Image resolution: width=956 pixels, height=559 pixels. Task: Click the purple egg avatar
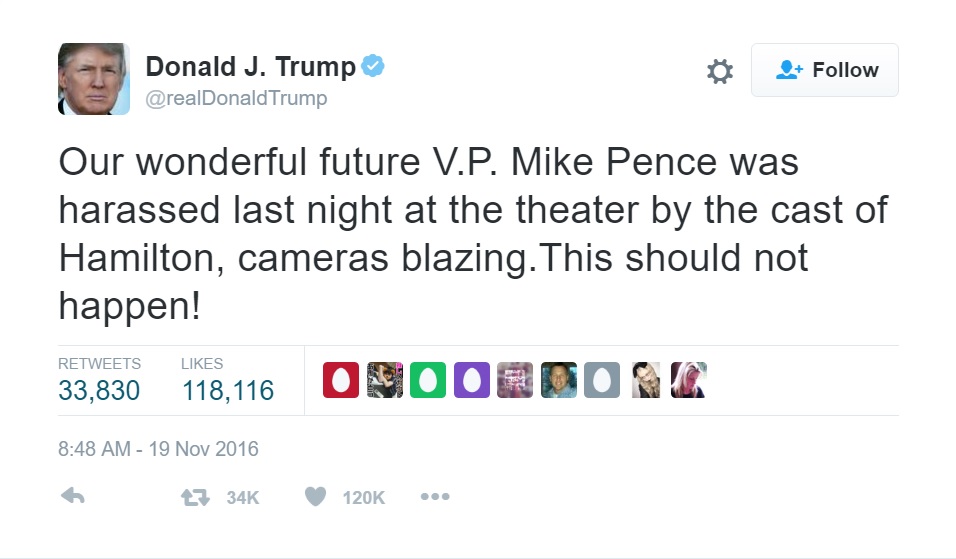[472, 380]
